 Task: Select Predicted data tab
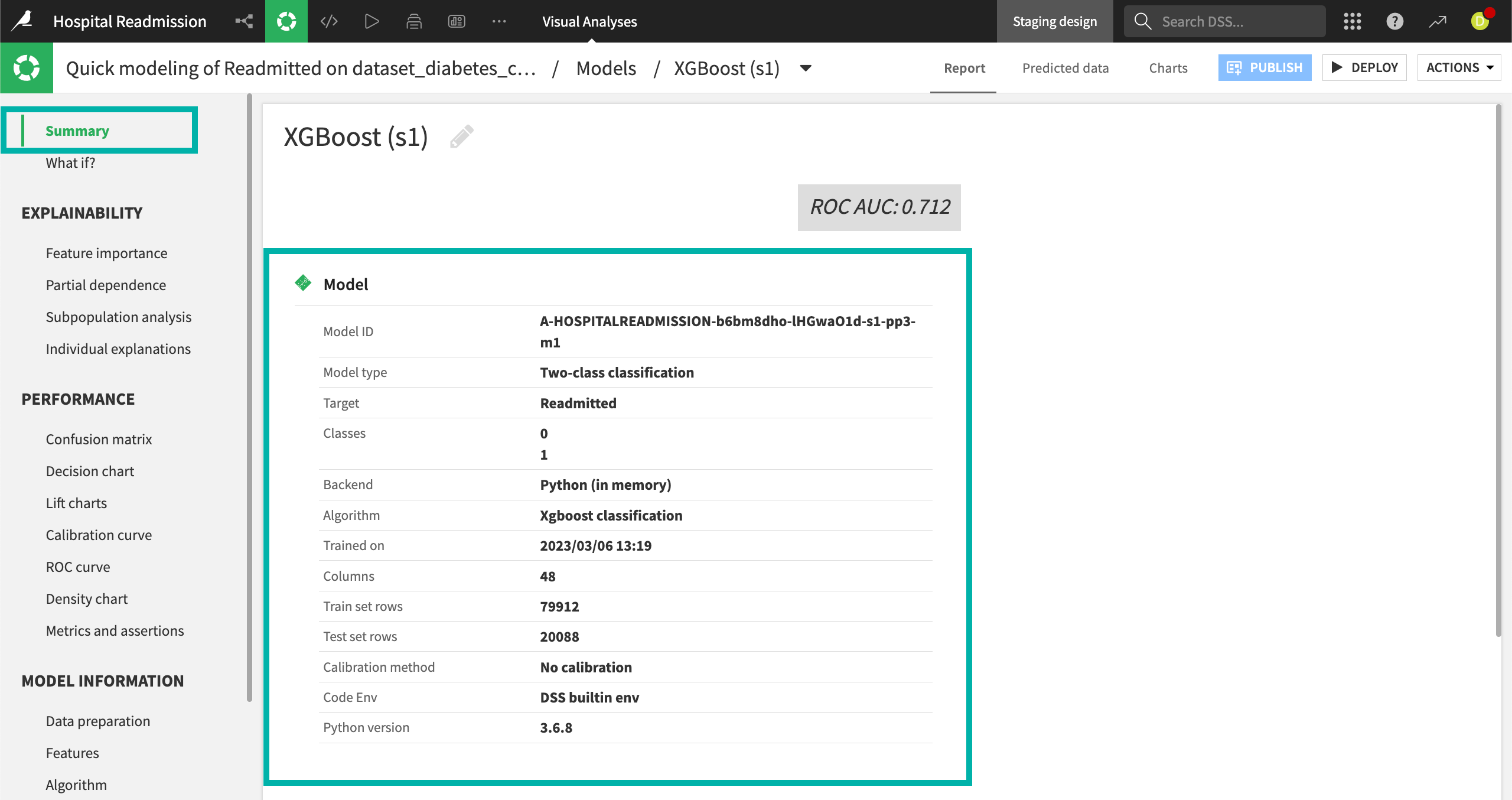tap(1065, 67)
